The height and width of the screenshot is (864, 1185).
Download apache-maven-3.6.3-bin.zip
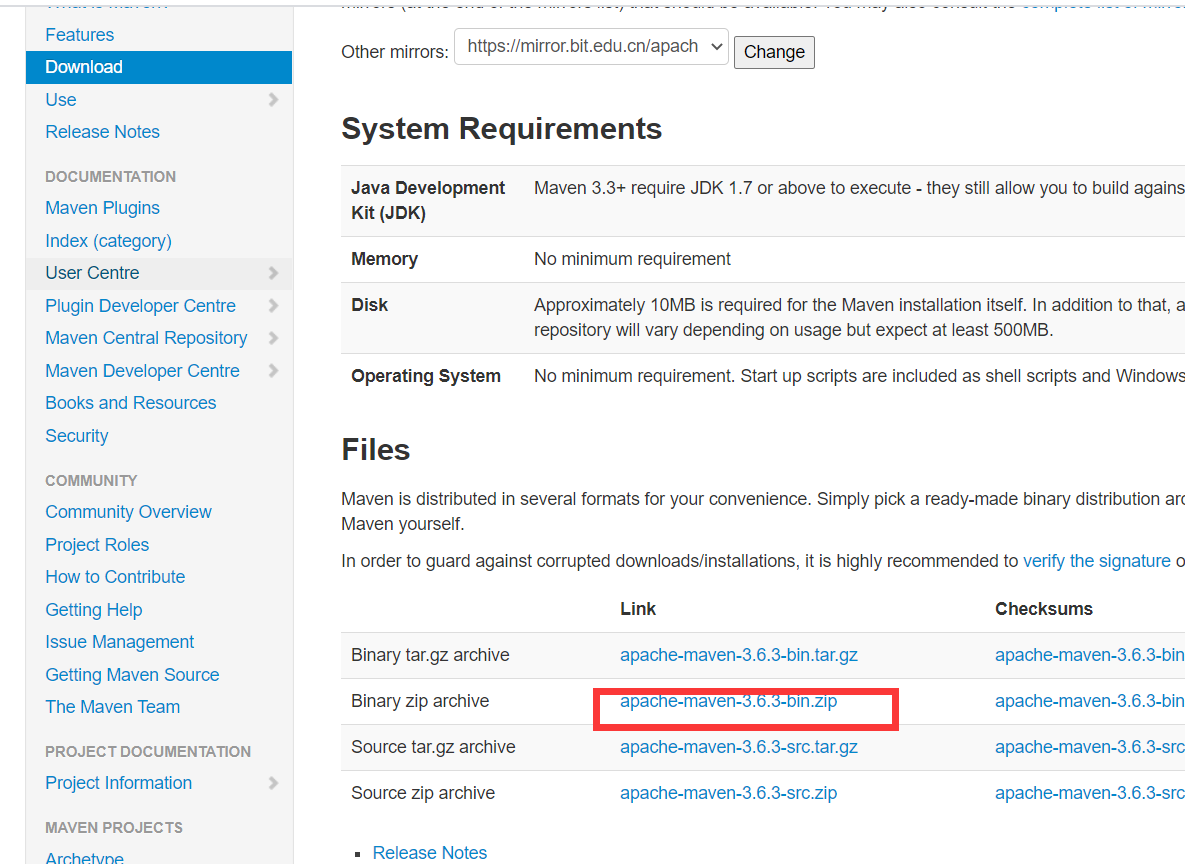729,701
